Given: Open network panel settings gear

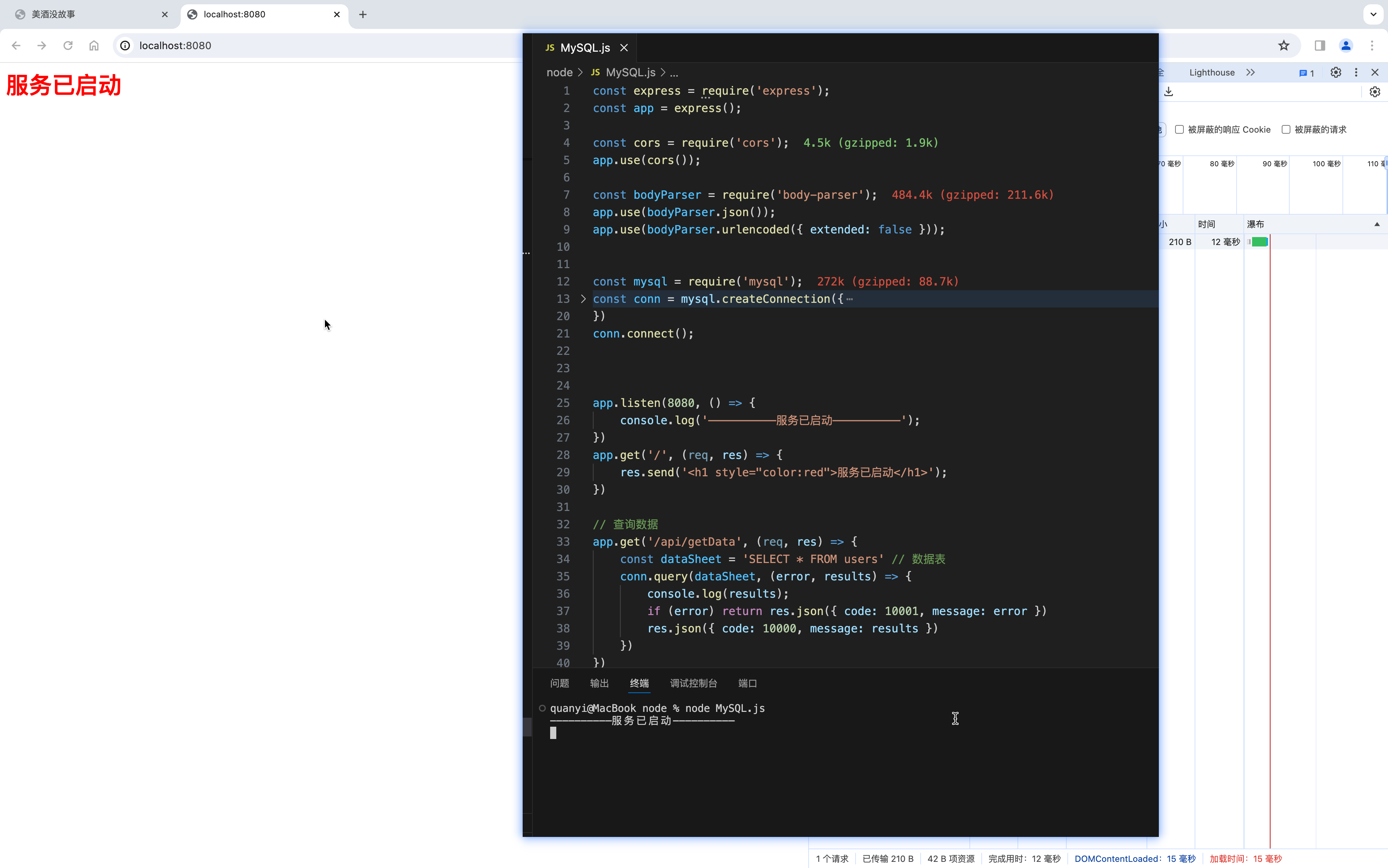Looking at the screenshot, I should click(x=1375, y=92).
